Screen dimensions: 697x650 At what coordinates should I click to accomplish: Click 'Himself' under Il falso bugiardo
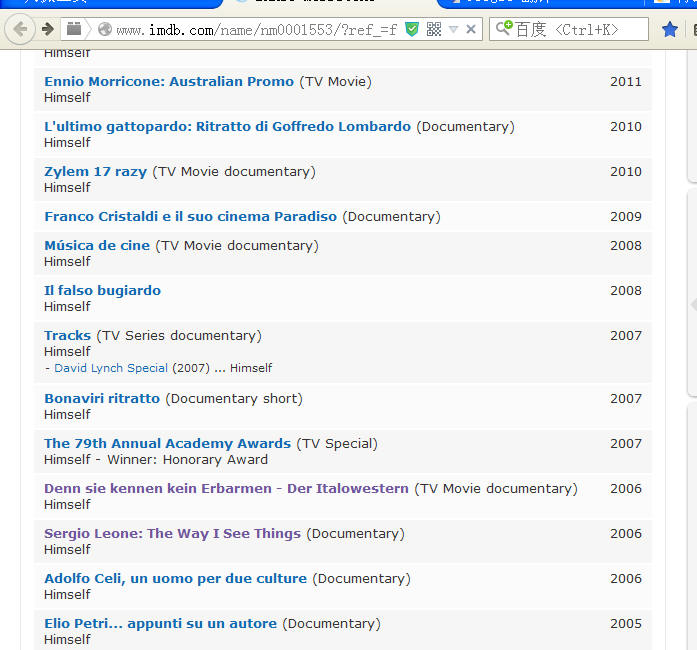[x=67, y=307]
